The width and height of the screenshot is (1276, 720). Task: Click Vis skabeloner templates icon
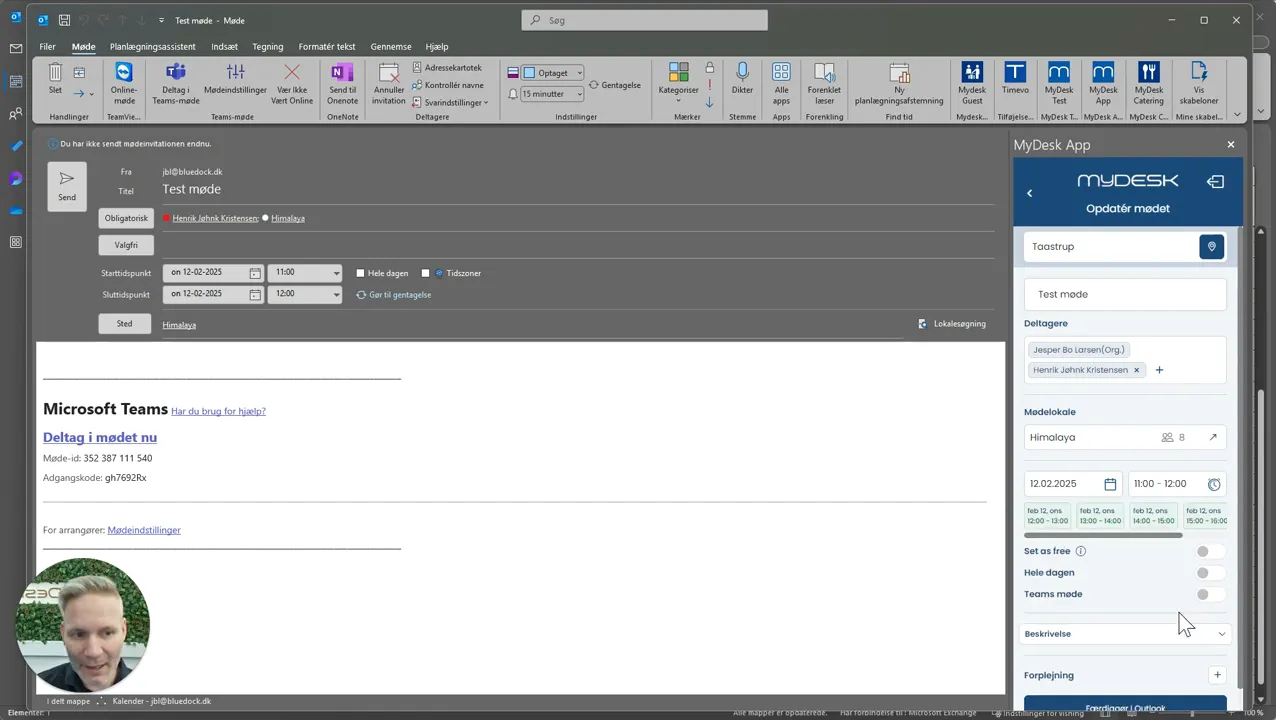click(x=1198, y=83)
